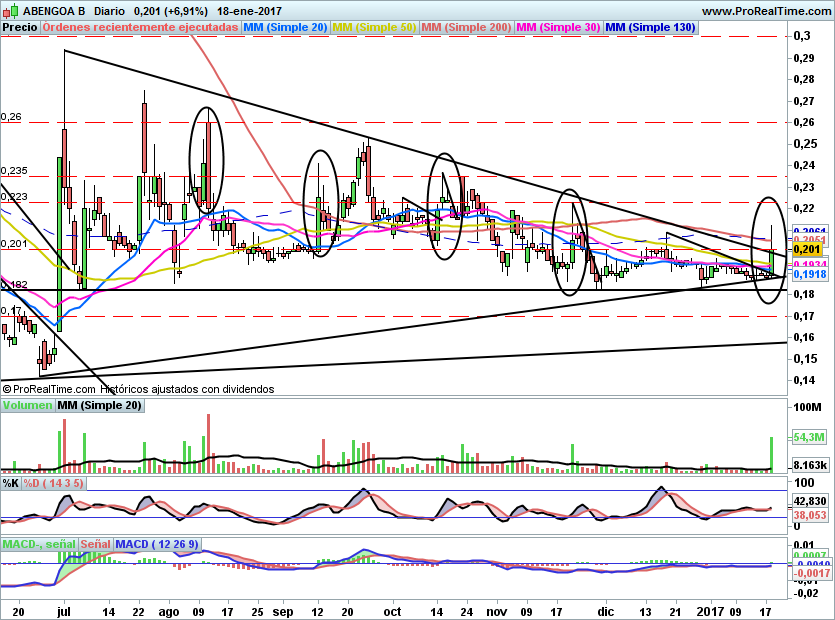This screenshot has width=835, height=620.
Task: Open the www.ProRealTime.com link
Action: coord(766,10)
